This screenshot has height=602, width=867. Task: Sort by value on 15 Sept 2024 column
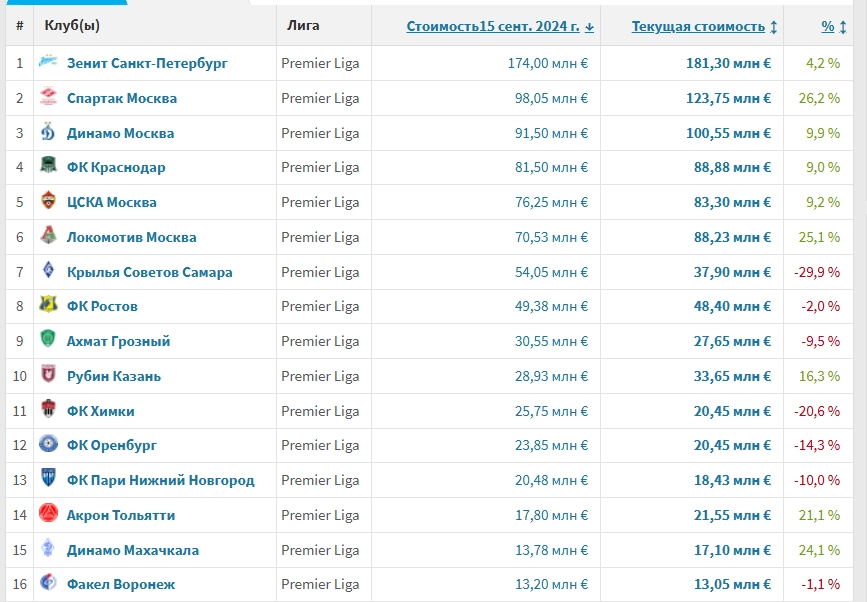(x=500, y=26)
